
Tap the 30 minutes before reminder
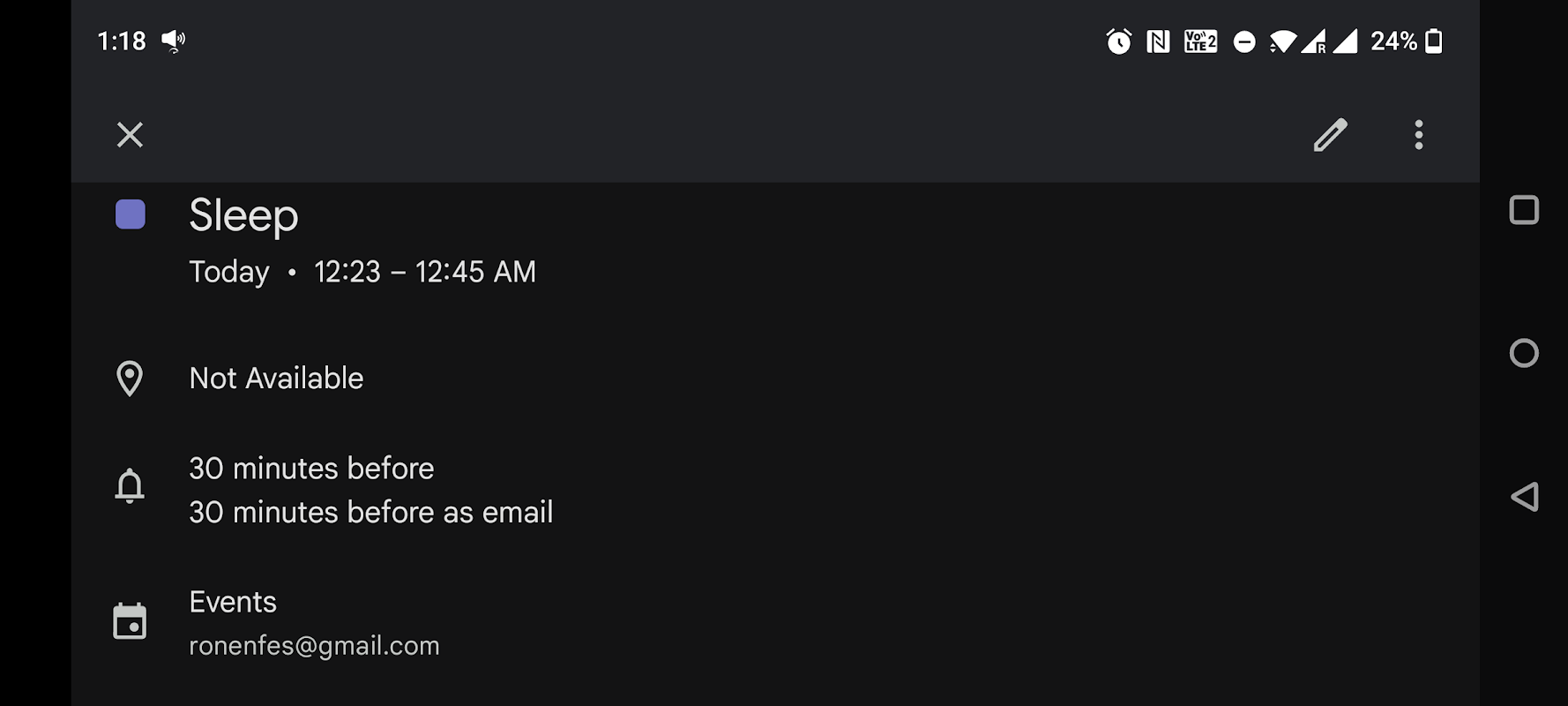pyautogui.click(x=311, y=469)
